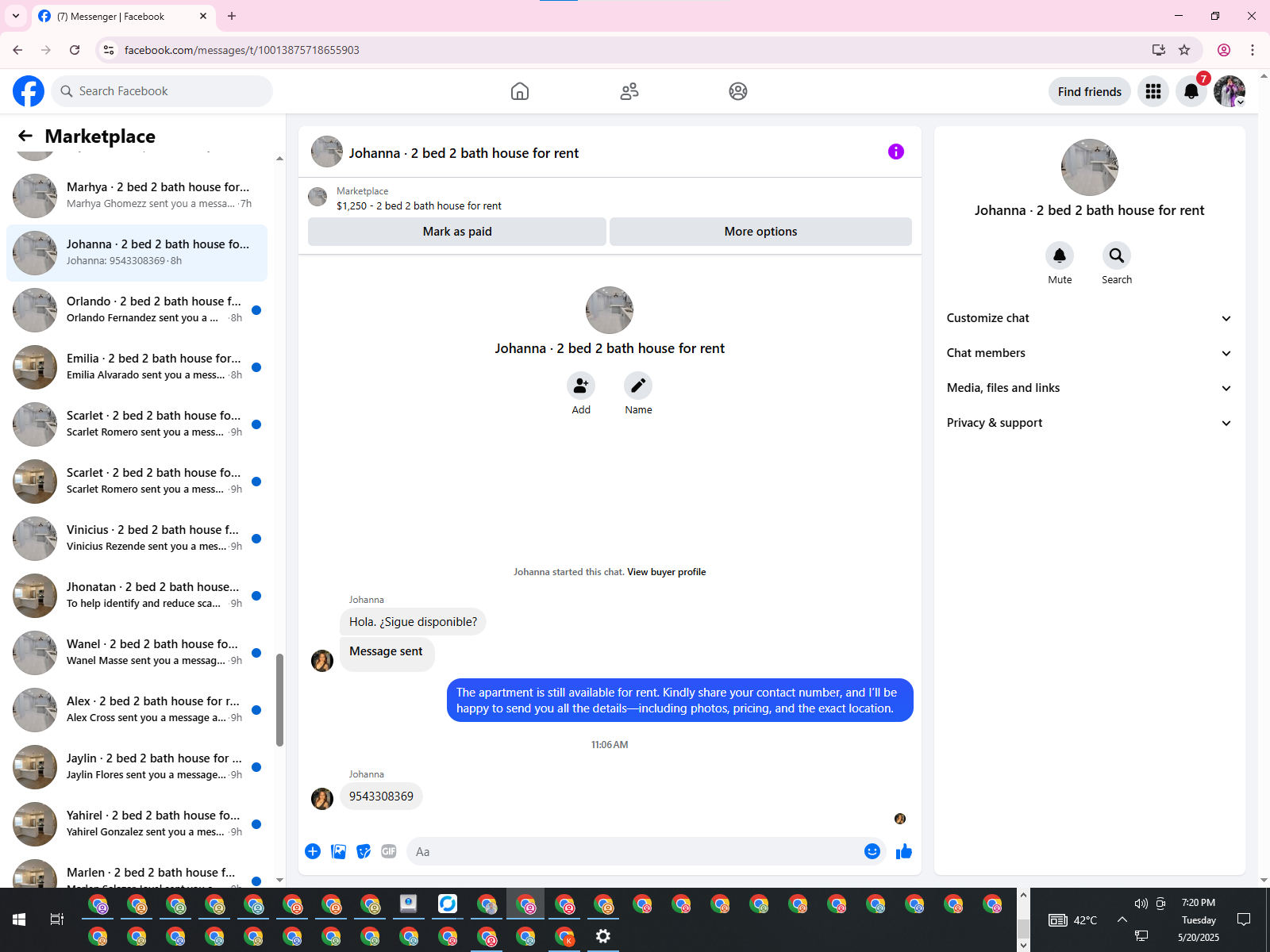Open Yahirel Gonzalez conversation
The image size is (1270, 952).
137,824
